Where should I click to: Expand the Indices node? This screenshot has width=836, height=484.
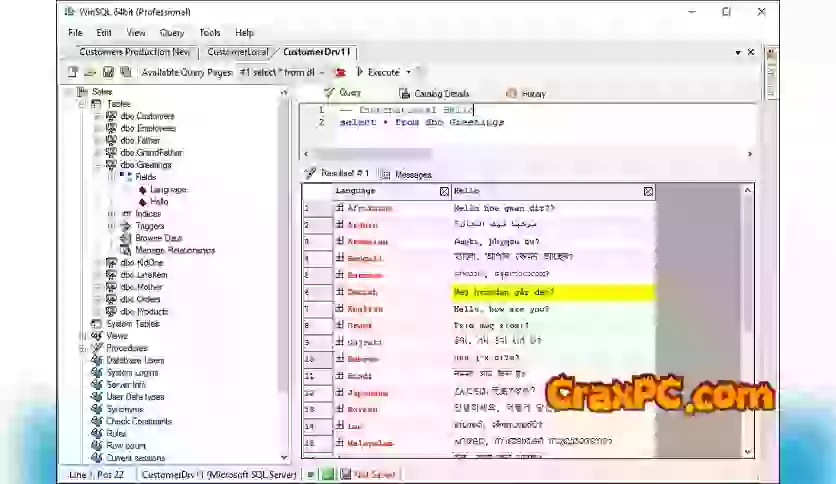tap(111, 214)
